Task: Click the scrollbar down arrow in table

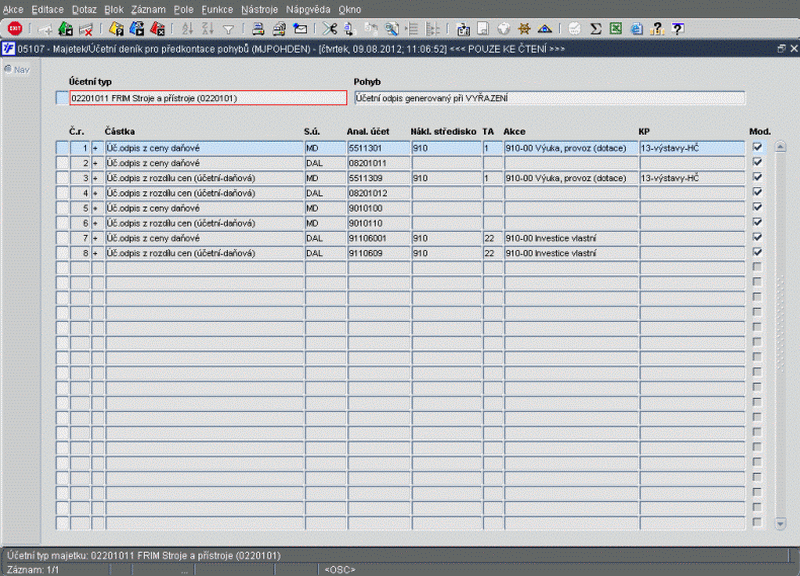Action: (781, 523)
